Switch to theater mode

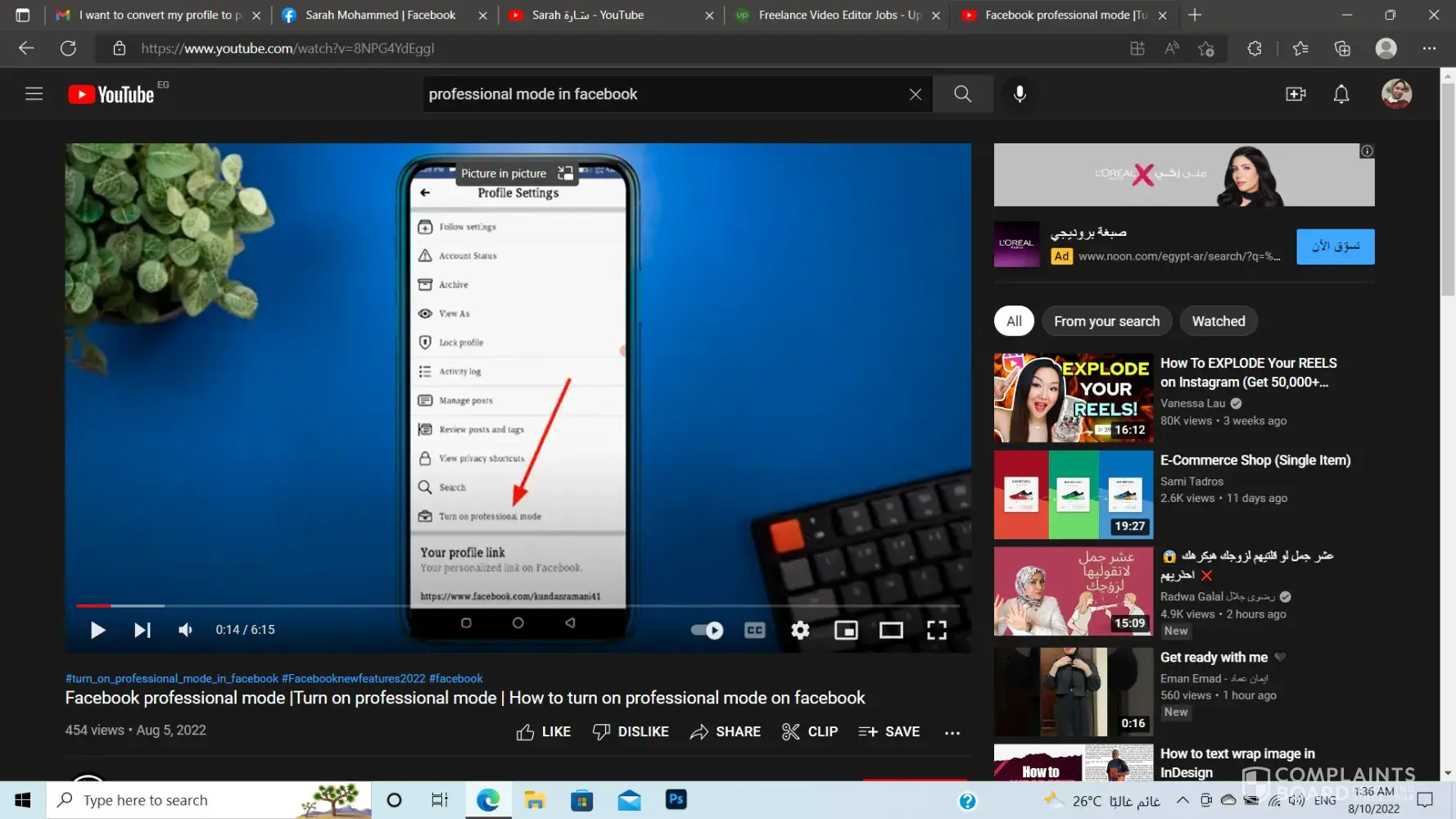891,630
